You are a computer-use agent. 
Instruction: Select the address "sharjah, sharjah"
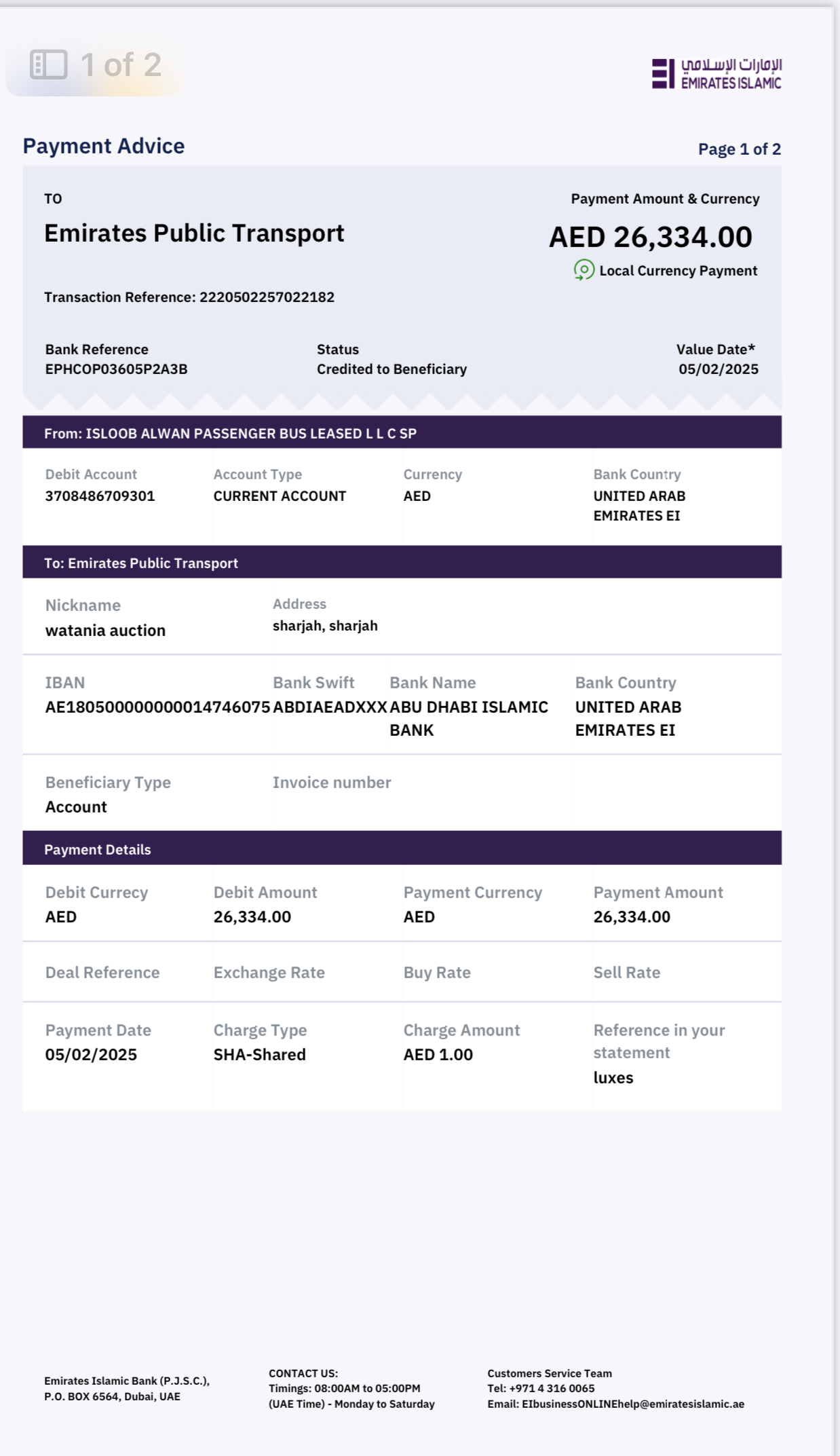[325, 626]
